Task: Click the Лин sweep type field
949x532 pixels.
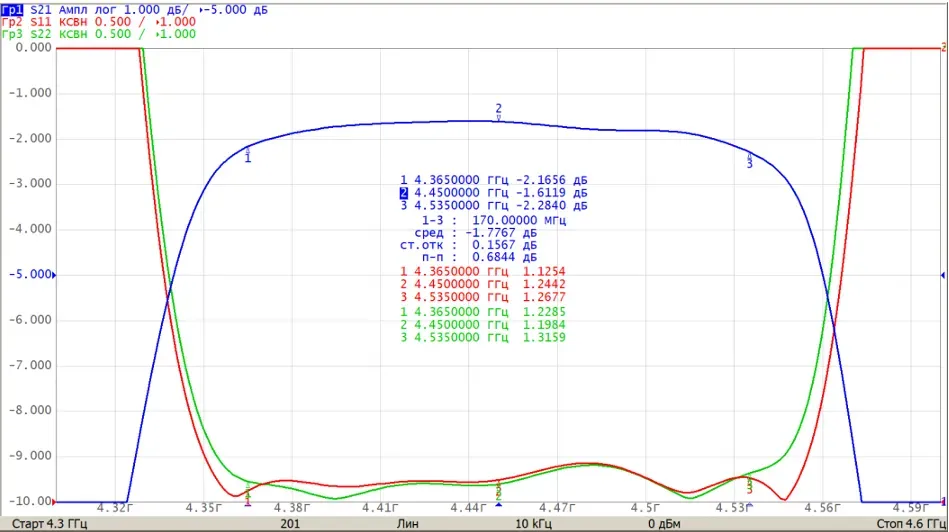Action: [x=407, y=524]
